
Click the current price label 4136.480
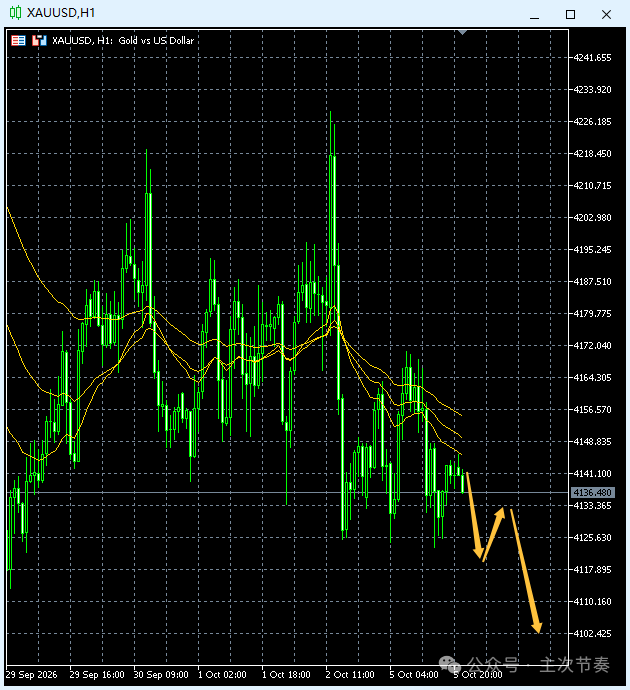[593, 492]
